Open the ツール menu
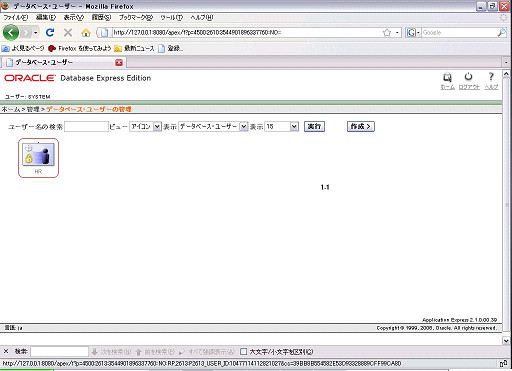512x371 pixels. [171, 17]
